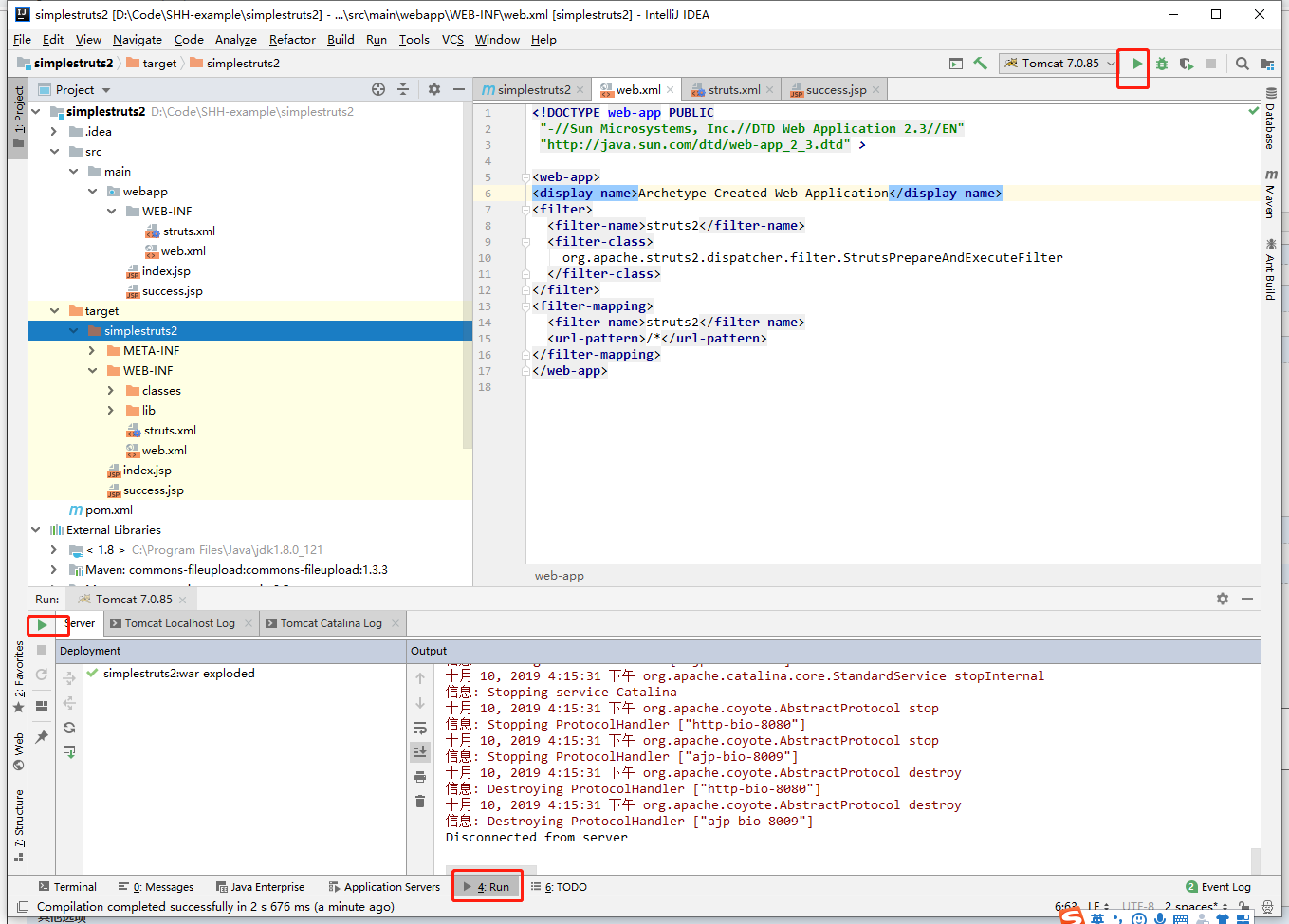Collapse the src folder
Viewport: 1289px width, 924px height.
[54, 152]
